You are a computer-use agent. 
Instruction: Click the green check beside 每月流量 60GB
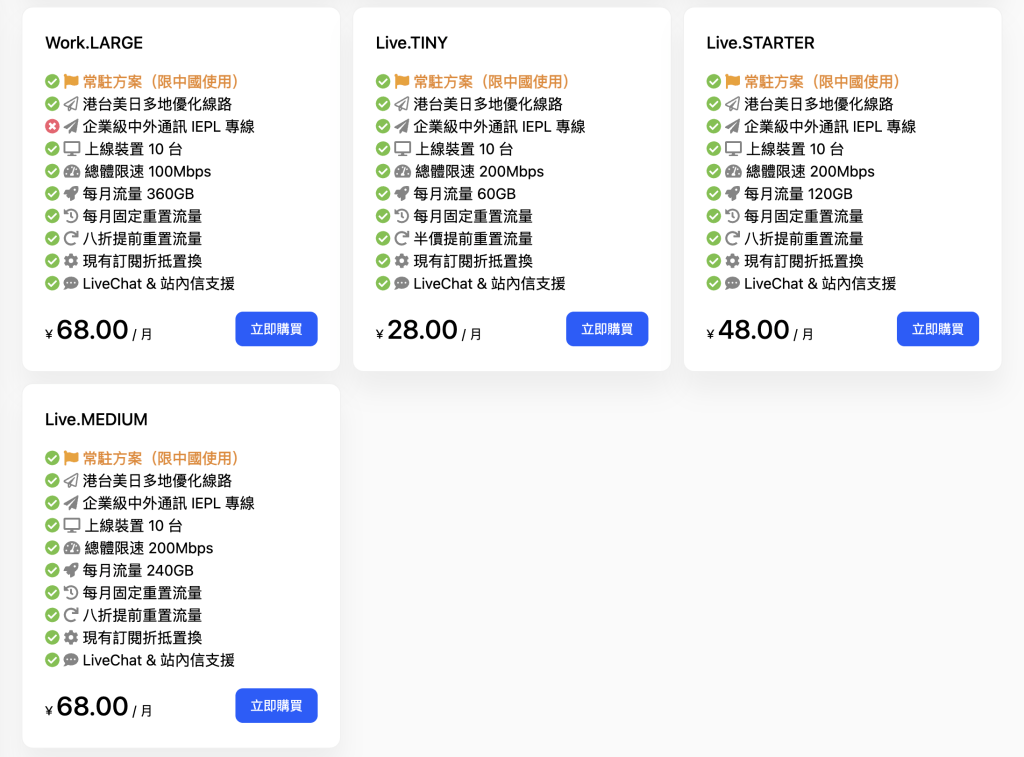point(383,194)
